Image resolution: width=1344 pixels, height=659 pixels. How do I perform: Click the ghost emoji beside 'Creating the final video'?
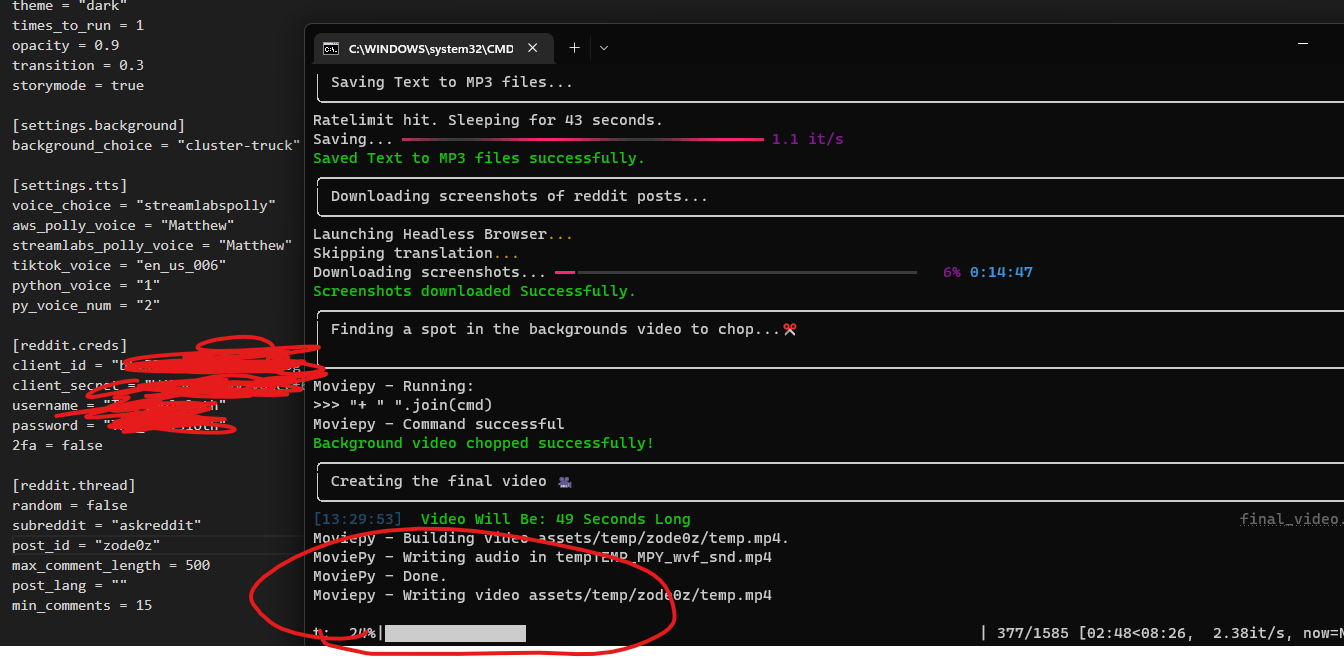tap(564, 481)
